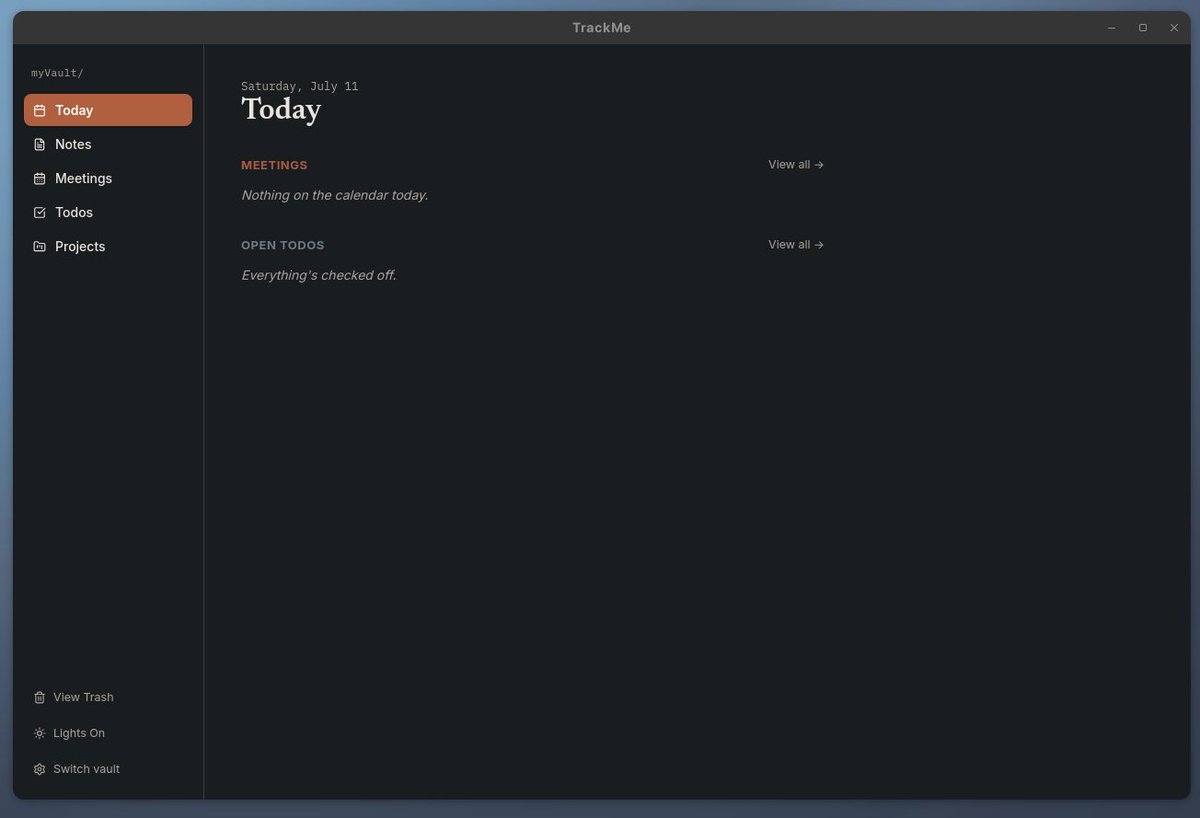Click the gear icon beside Switch vault

coord(39,769)
